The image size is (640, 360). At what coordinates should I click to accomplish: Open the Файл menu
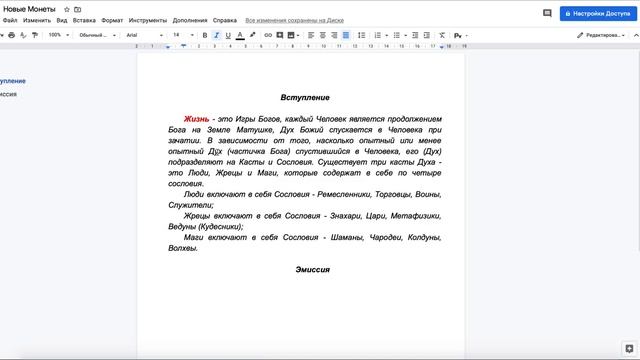click(10, 20)
